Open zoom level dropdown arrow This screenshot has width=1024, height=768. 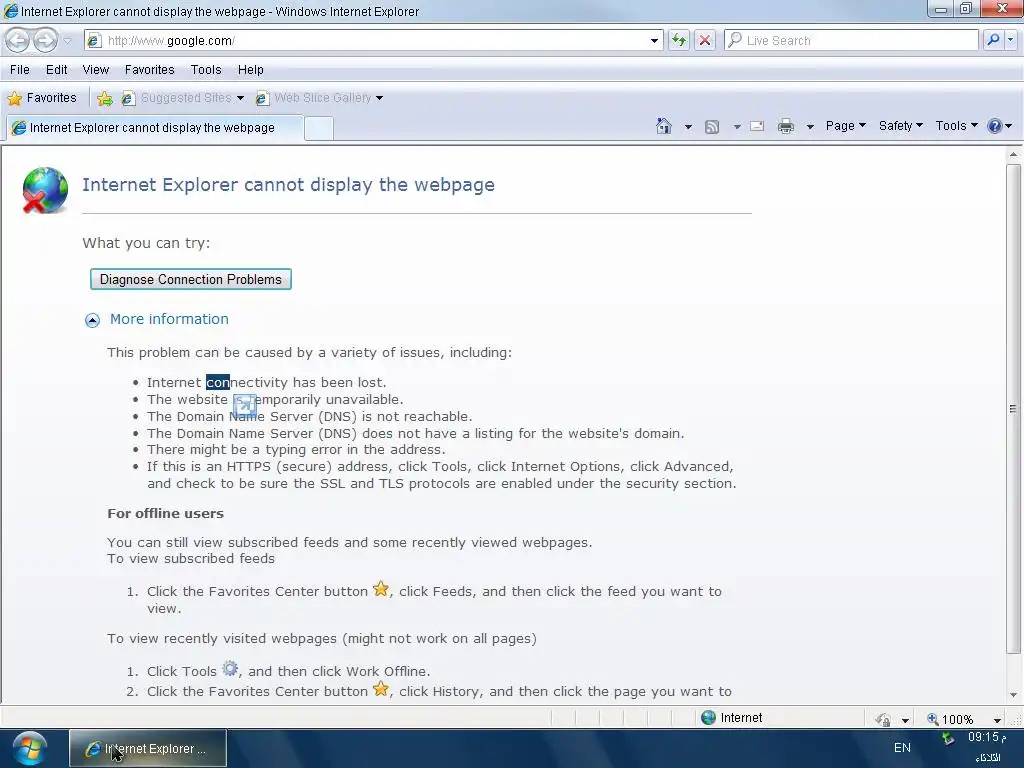pos(997,720)
